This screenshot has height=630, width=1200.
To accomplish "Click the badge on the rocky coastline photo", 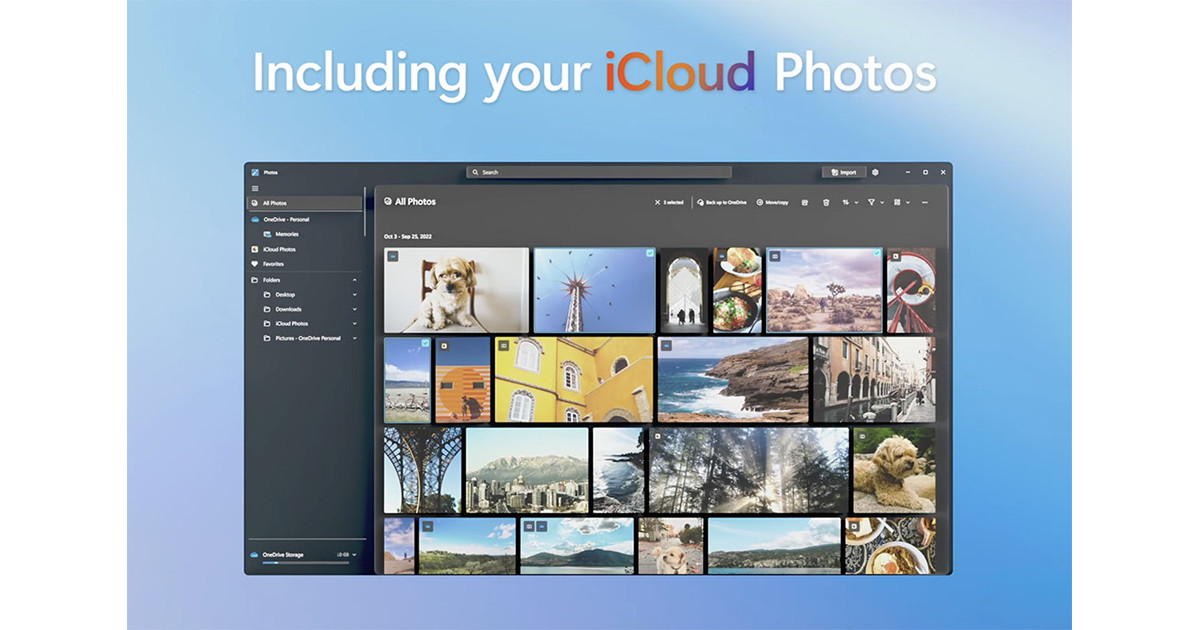I will pos(666,346).
